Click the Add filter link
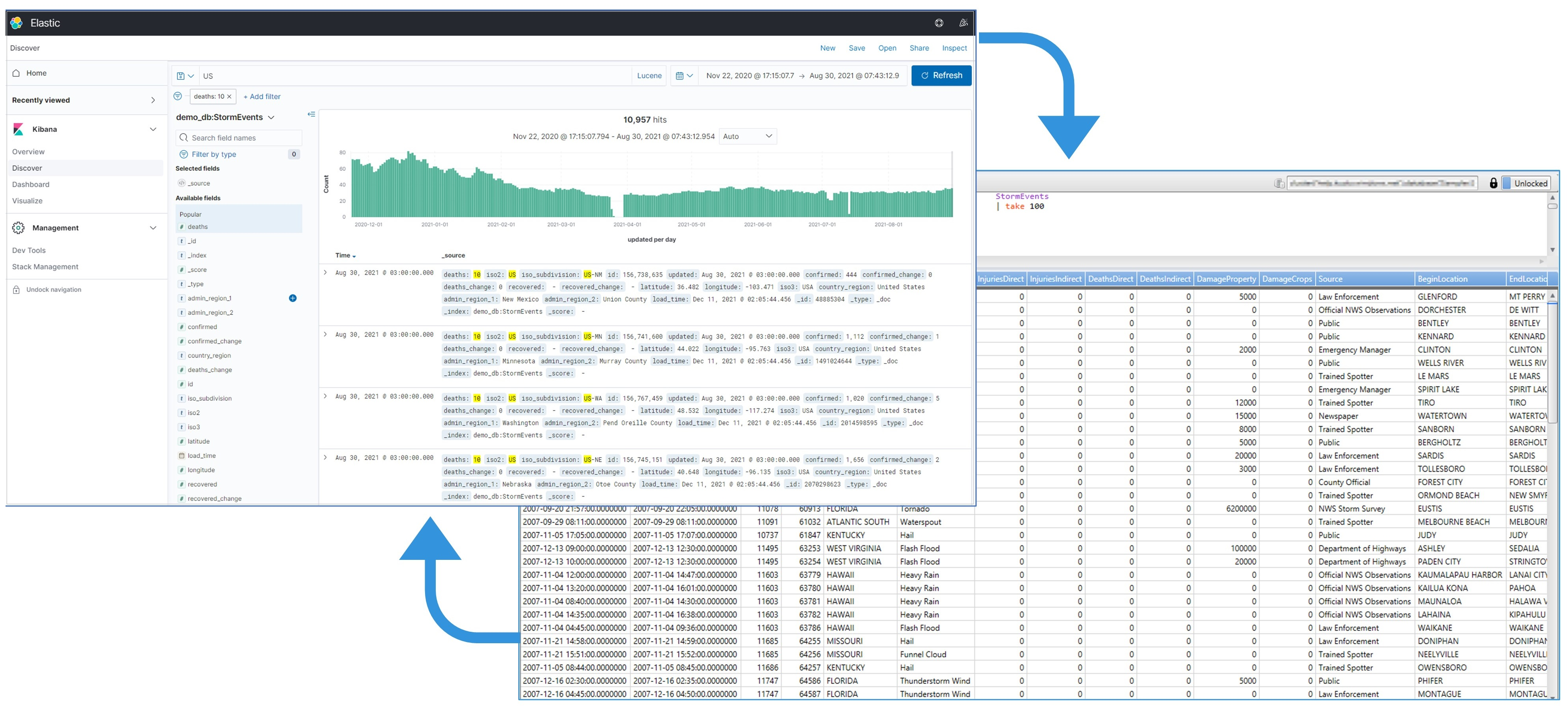This screenshot has height=710, width=1568. click(261, 96)
